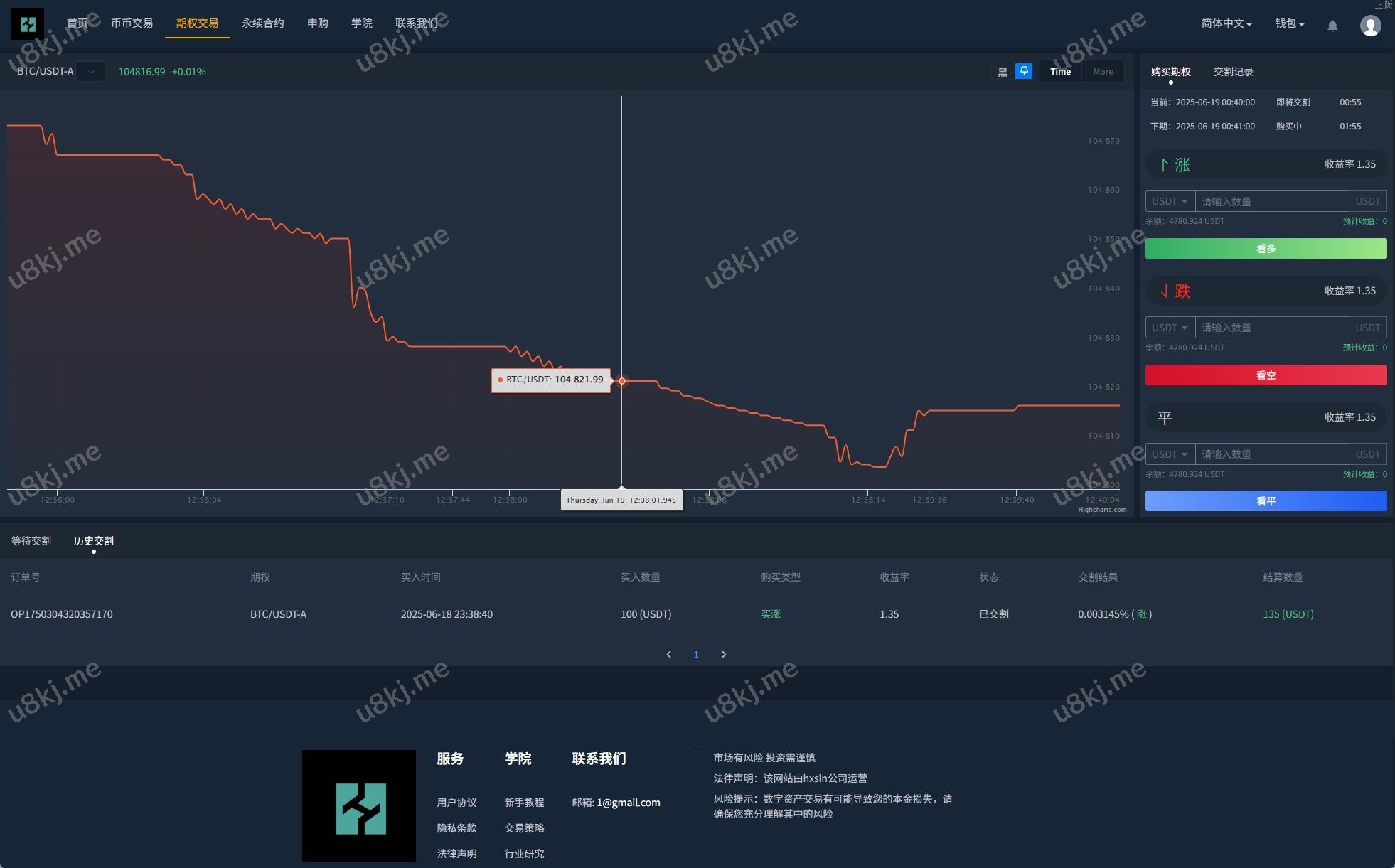Open the 简体中文 language dropdown
This screenshot has width=1395, height=868.
tap(1226, 23)
